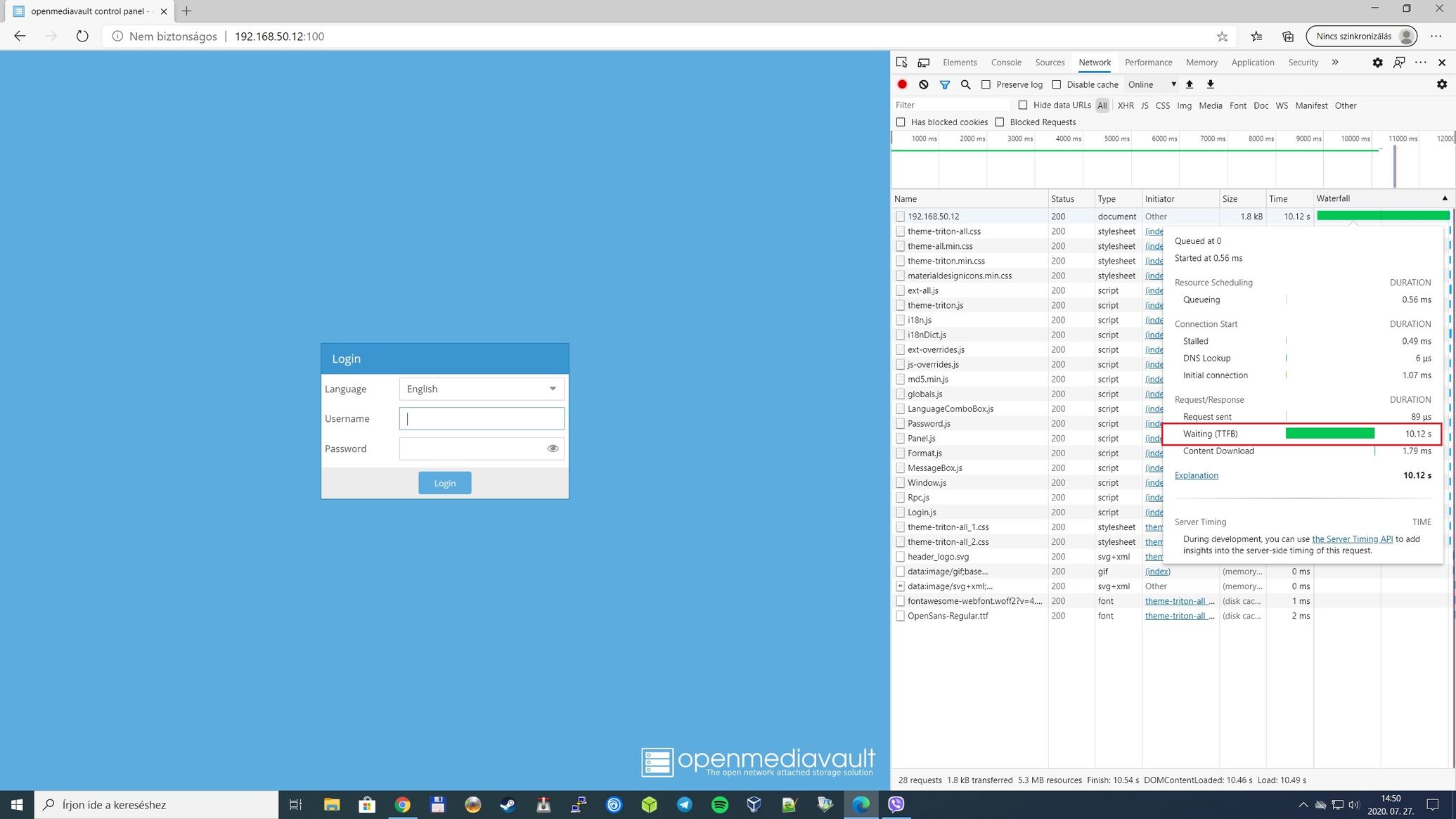Viewport: 1456px width, 819px height.
Task: Check Hide data URLs option
Action: (1023, 105)
